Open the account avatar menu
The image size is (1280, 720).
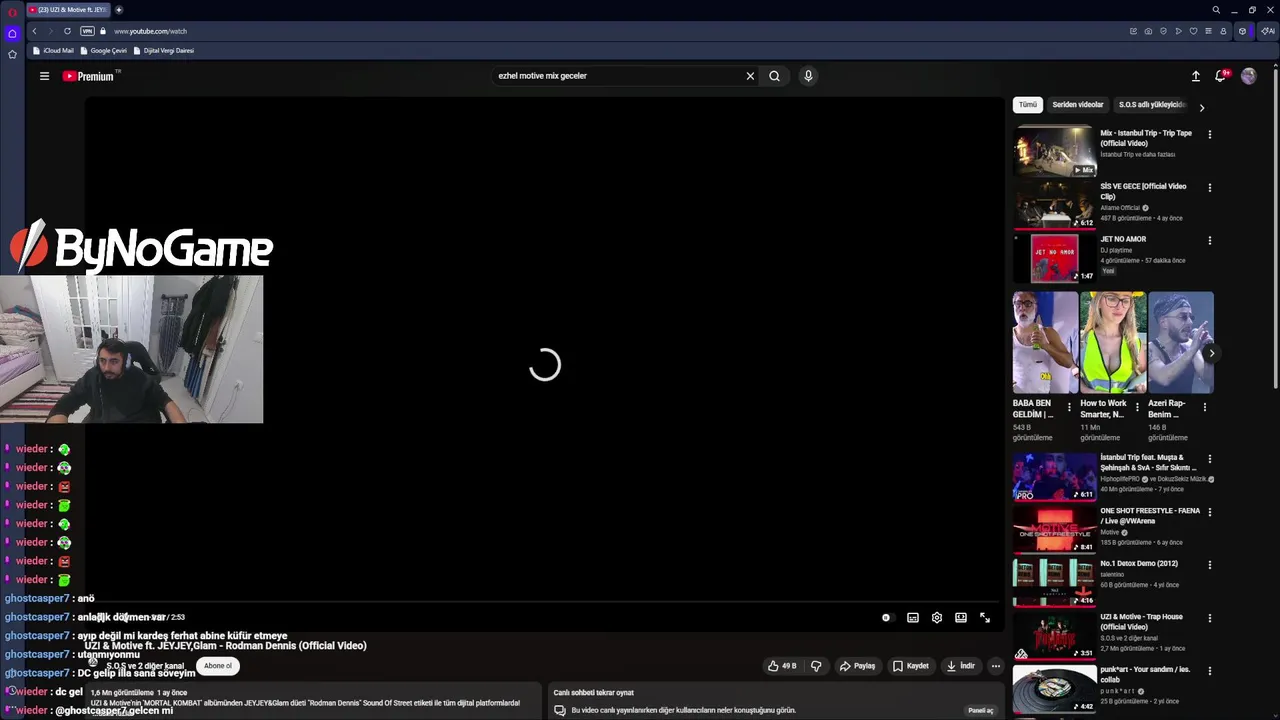click(x=1248, y=76)
